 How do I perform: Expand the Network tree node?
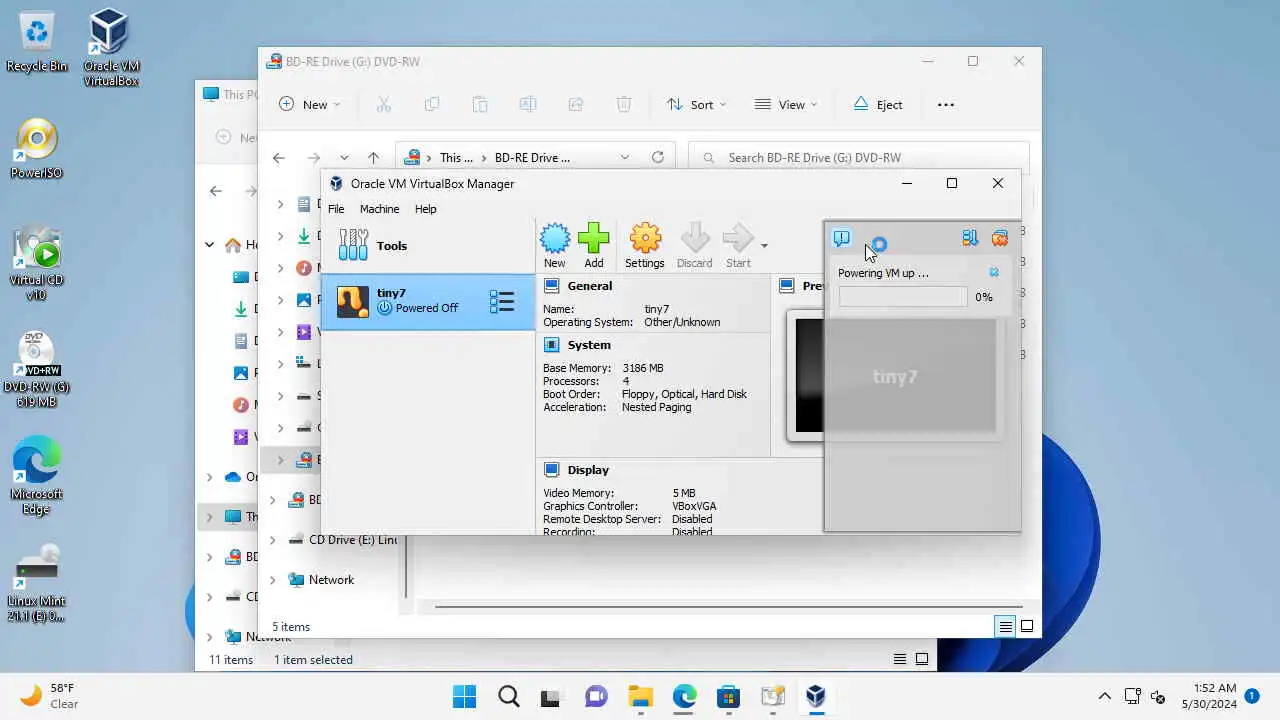272,580
